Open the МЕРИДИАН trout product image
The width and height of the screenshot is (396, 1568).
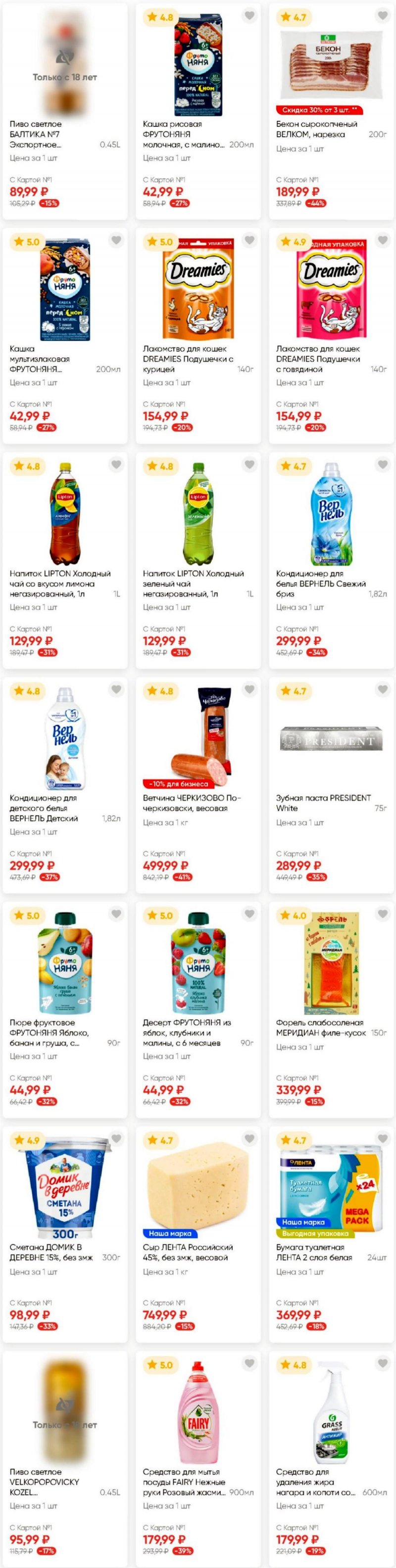332,963
